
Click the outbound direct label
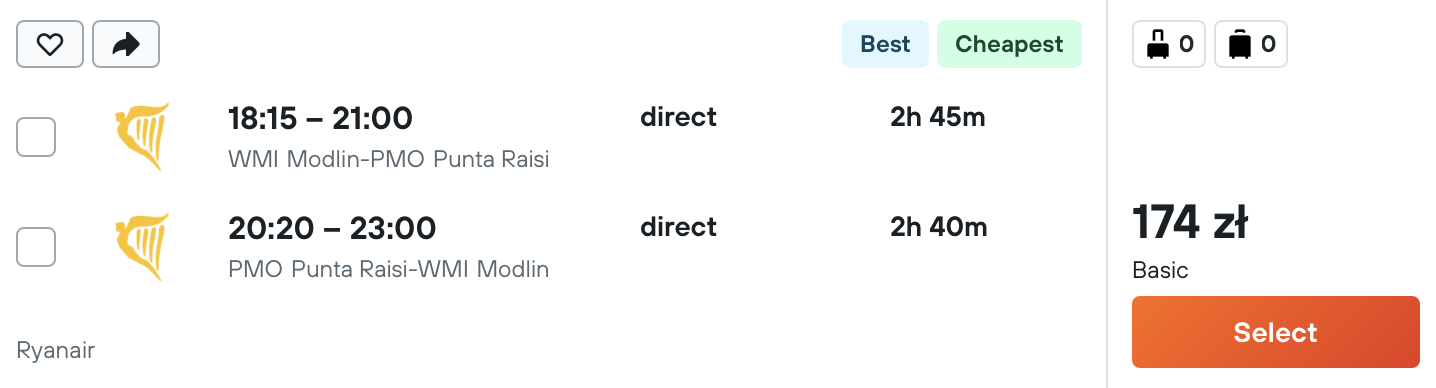click(679, 117)
